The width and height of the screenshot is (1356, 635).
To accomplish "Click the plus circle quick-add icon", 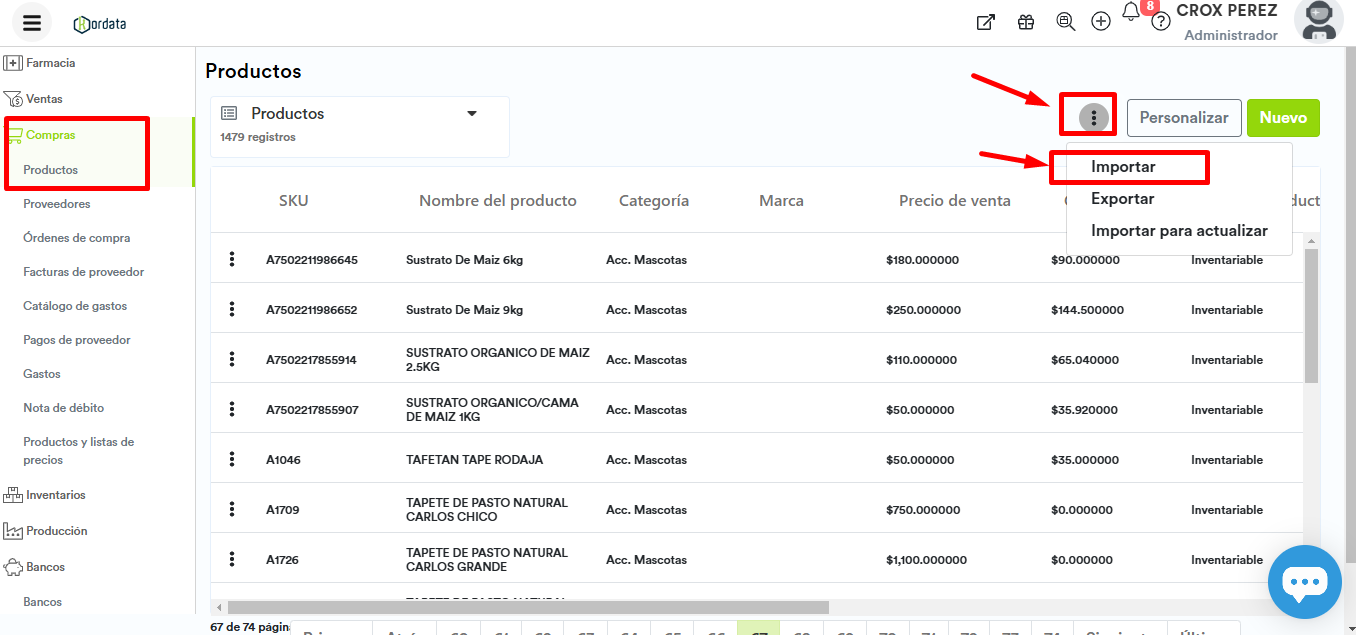I will [1101, 22].
